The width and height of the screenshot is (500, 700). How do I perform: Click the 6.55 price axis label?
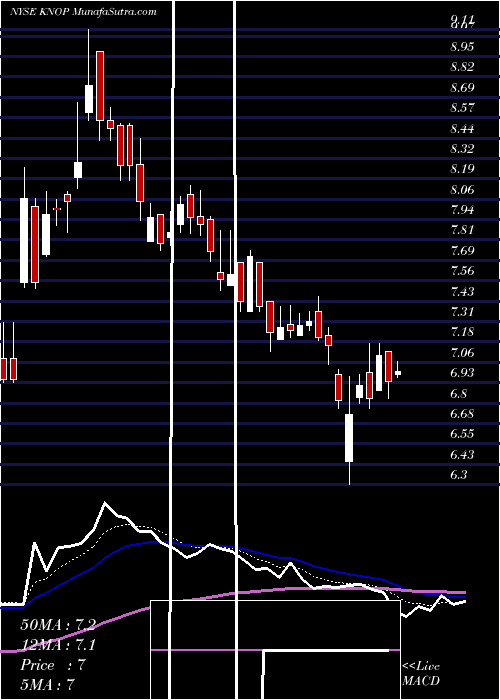click(x=462, y=434)
